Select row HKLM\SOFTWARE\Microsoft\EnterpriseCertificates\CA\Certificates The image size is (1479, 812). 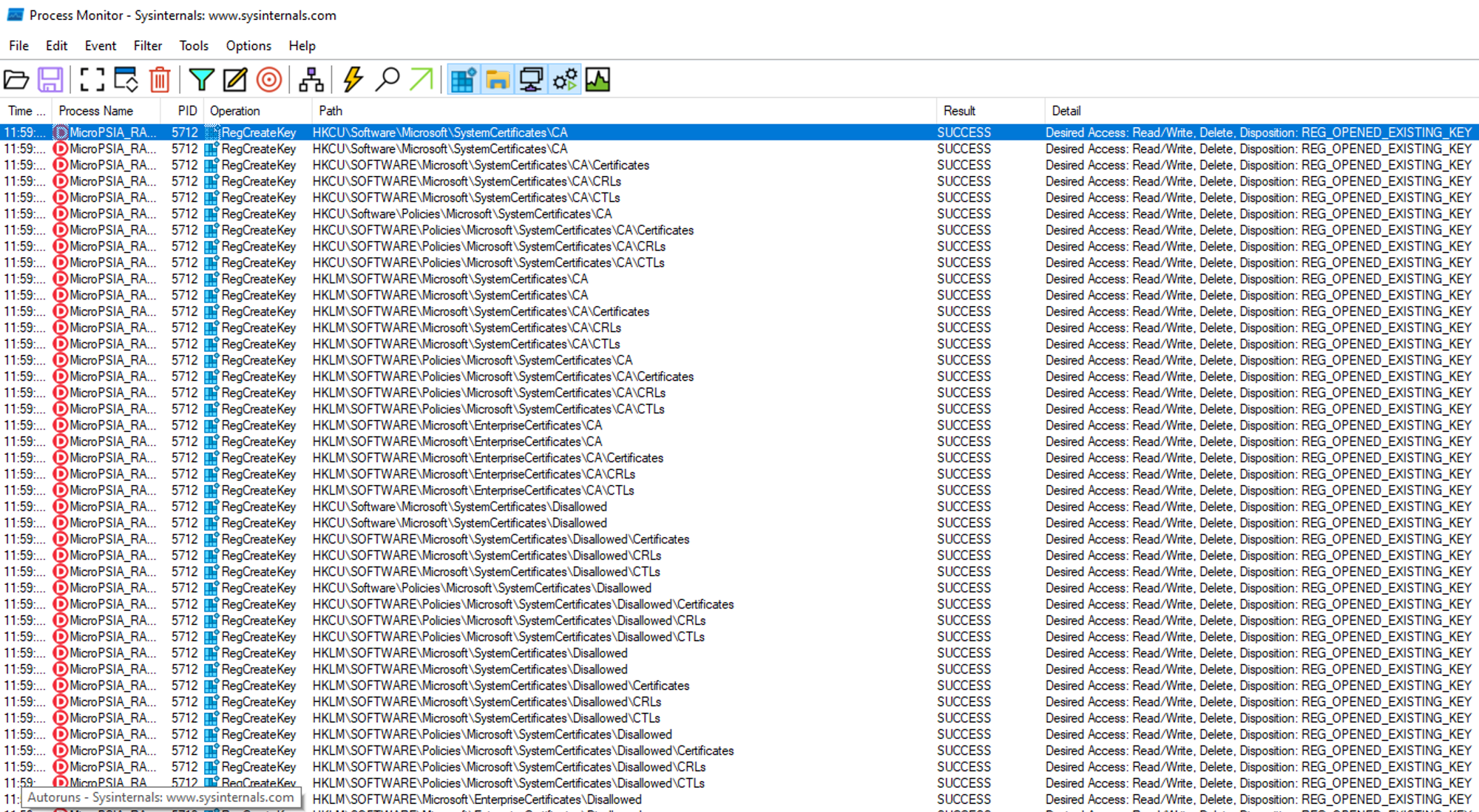pos(739,458)
